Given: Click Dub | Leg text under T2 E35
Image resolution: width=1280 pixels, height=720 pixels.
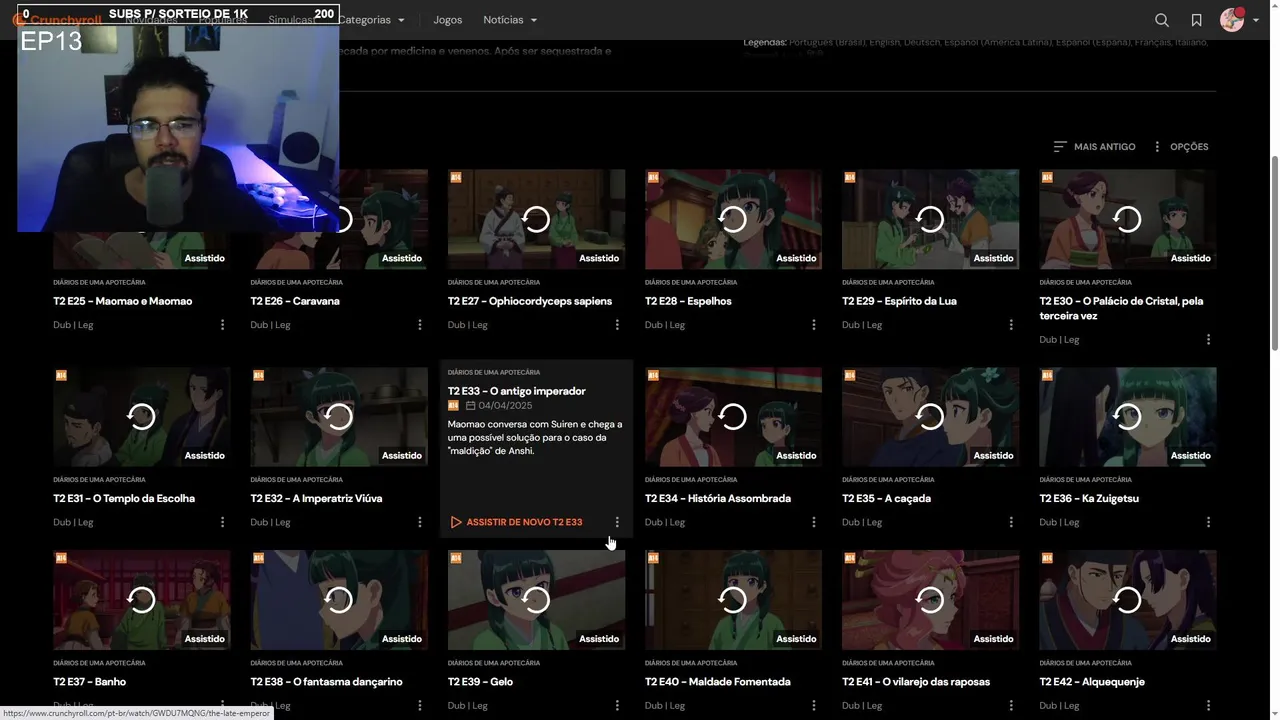Looking at the screenshot, I should (861, 522).
